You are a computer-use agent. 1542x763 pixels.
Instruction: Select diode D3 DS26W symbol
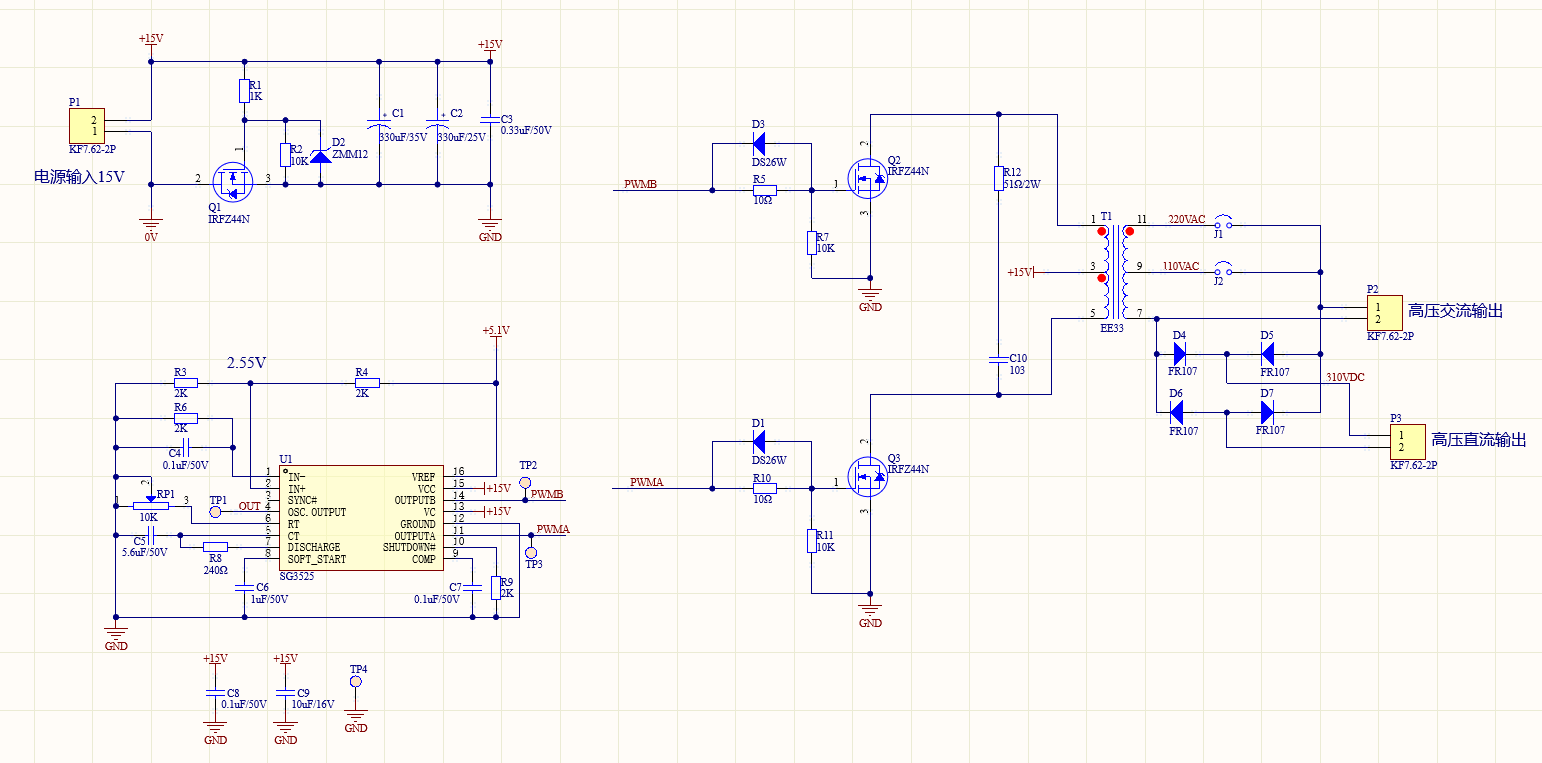coord(758,142)
